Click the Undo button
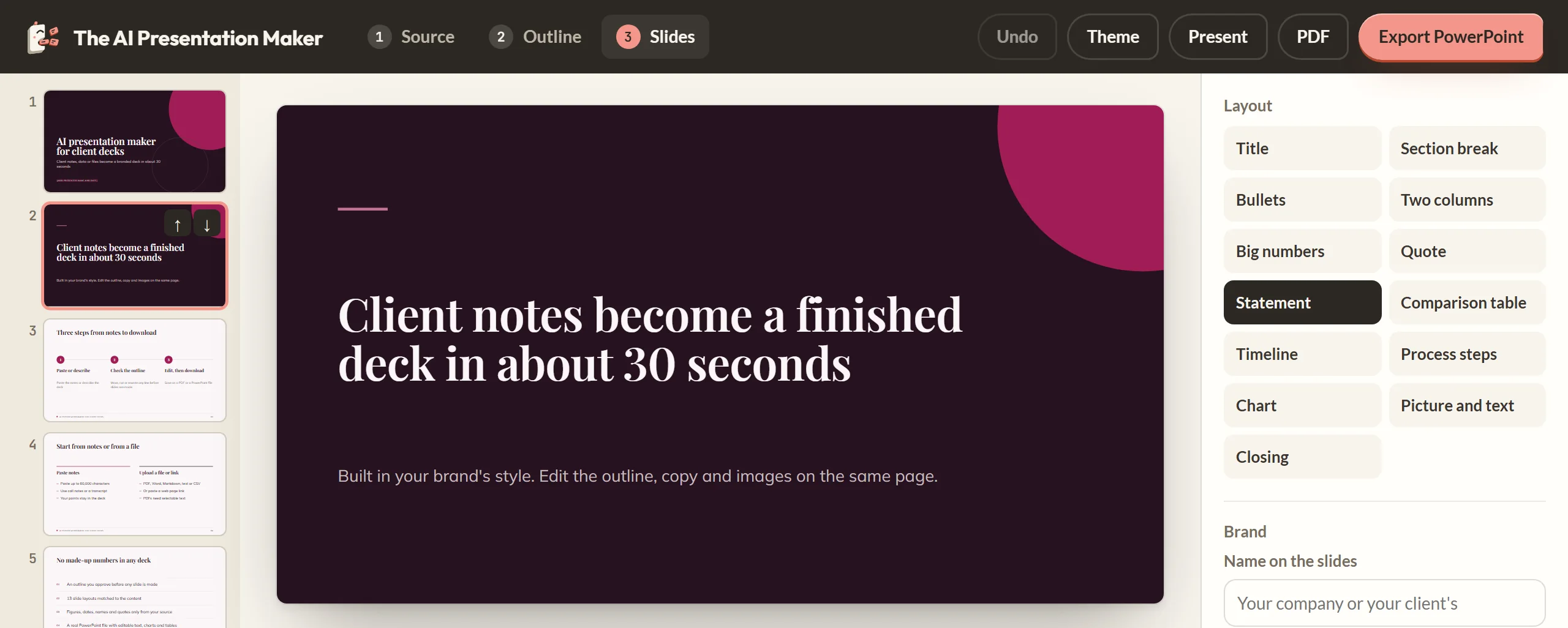The width and height of the screenshot is (1568, 628). pyautogui.click(x=1017, y=37)
